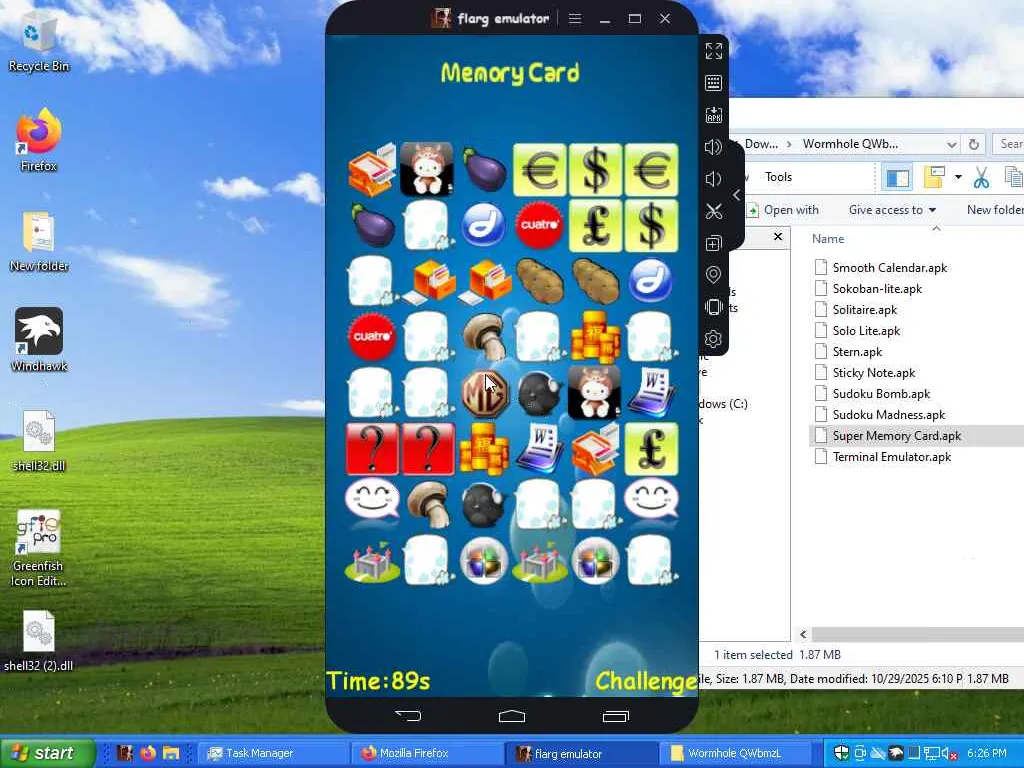The width and height of the screenshot is (1024, 768).
Task: Select Sudoku Madness.apk in the file list
Action: point(889,415)
